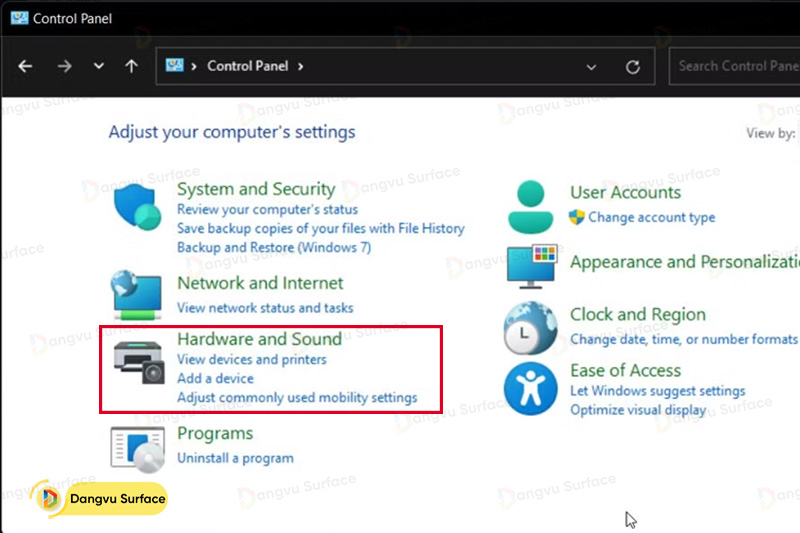Go forward with the right arrow
Screen dimensions: 800x533
point(64,66)
